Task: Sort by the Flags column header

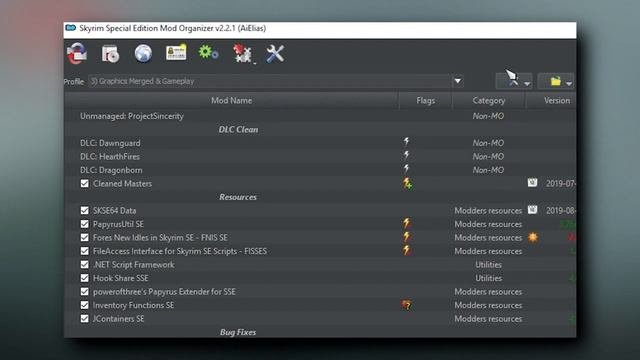Action: pyautogui.click(x=425, y=100)
